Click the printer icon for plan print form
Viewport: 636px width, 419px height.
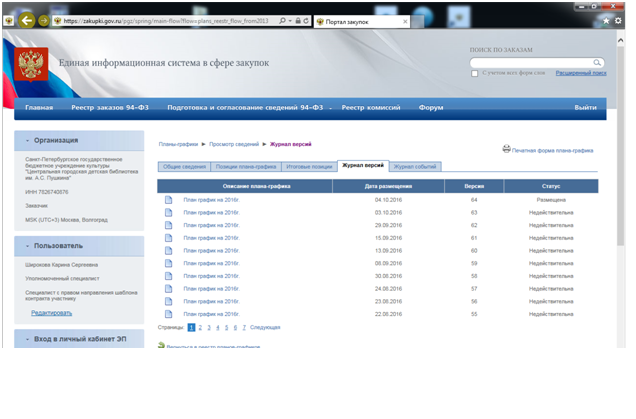point(507,149)
